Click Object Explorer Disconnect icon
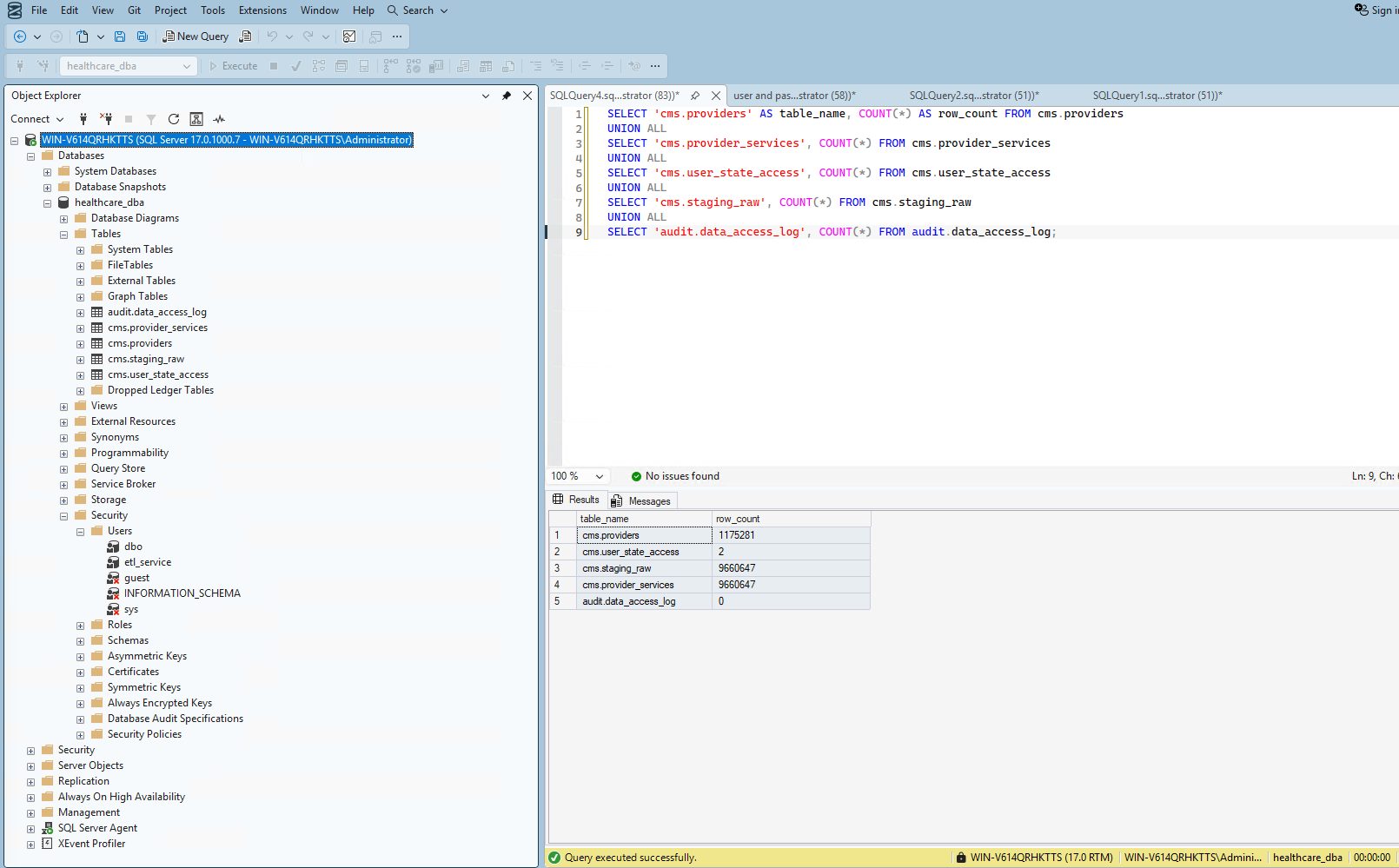This screenshot has width=1399, height=868. (x=106, y=119)
